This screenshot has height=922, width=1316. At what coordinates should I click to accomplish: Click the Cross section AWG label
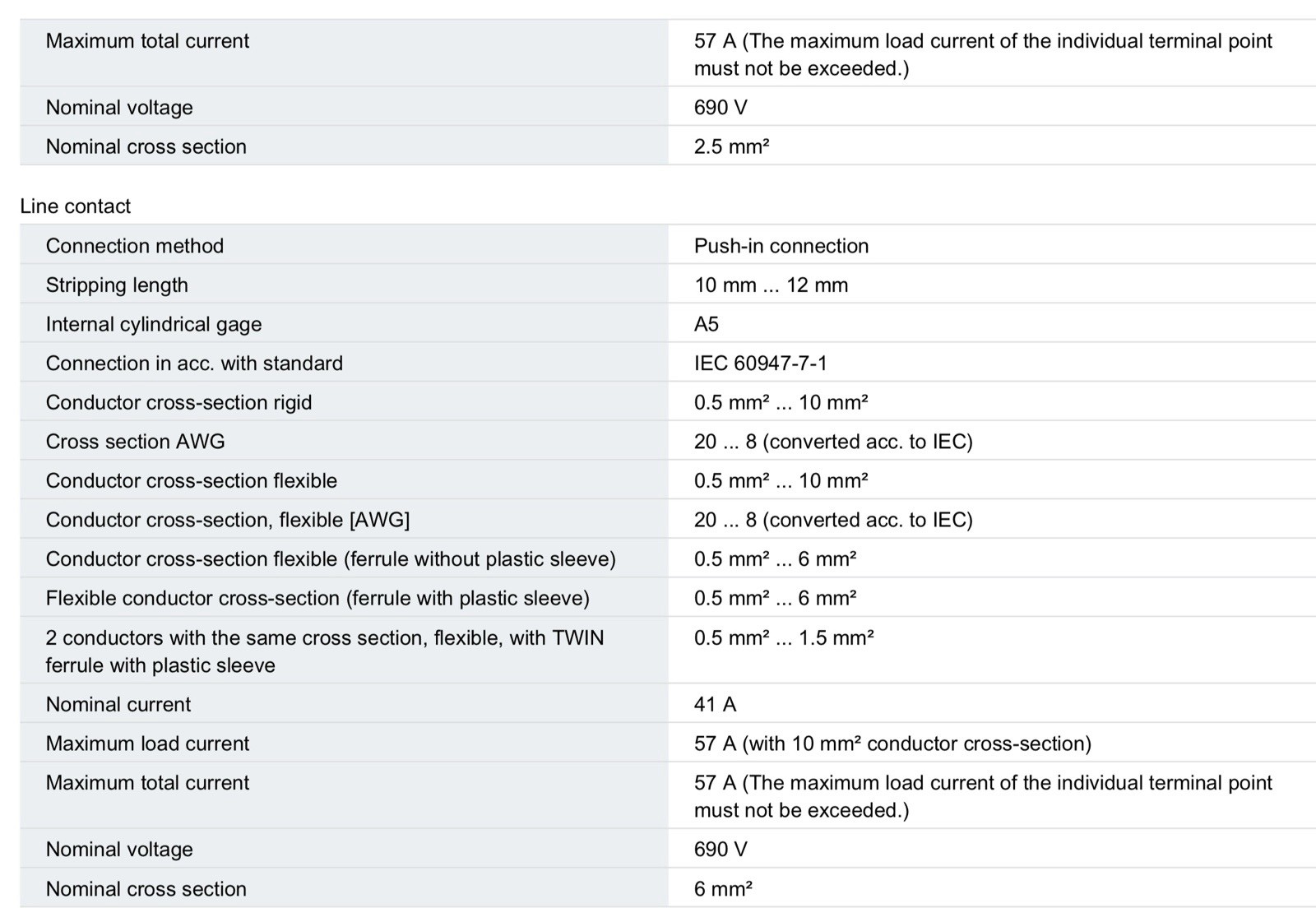point(136,442)
